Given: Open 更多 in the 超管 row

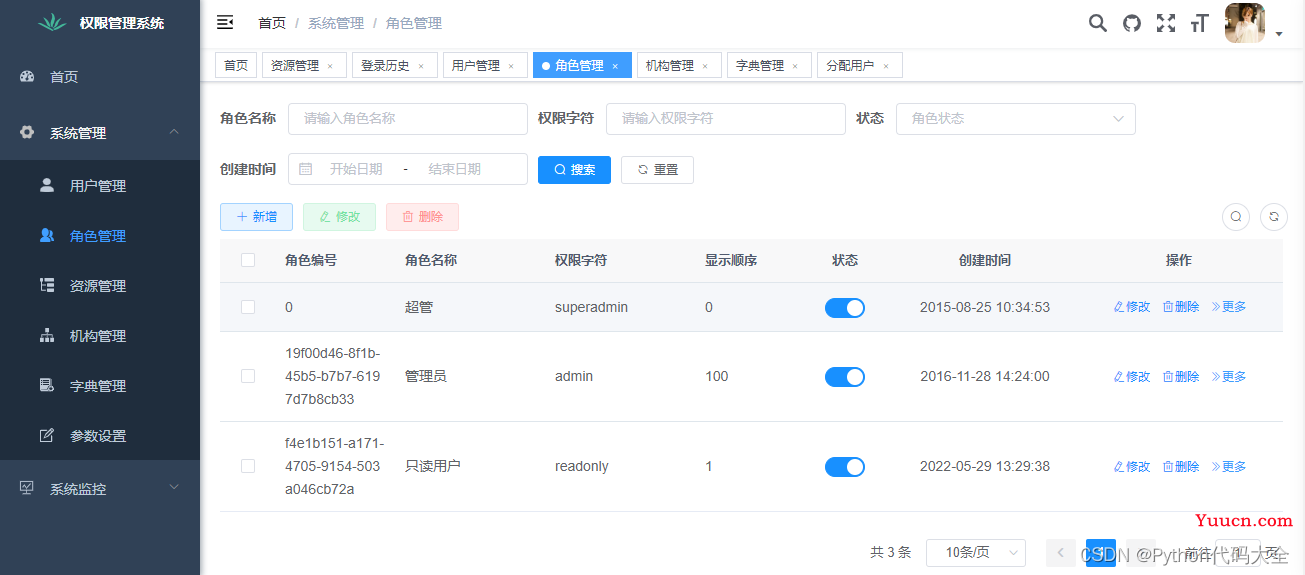Looking at the screenshot, I should [1229, 307].
